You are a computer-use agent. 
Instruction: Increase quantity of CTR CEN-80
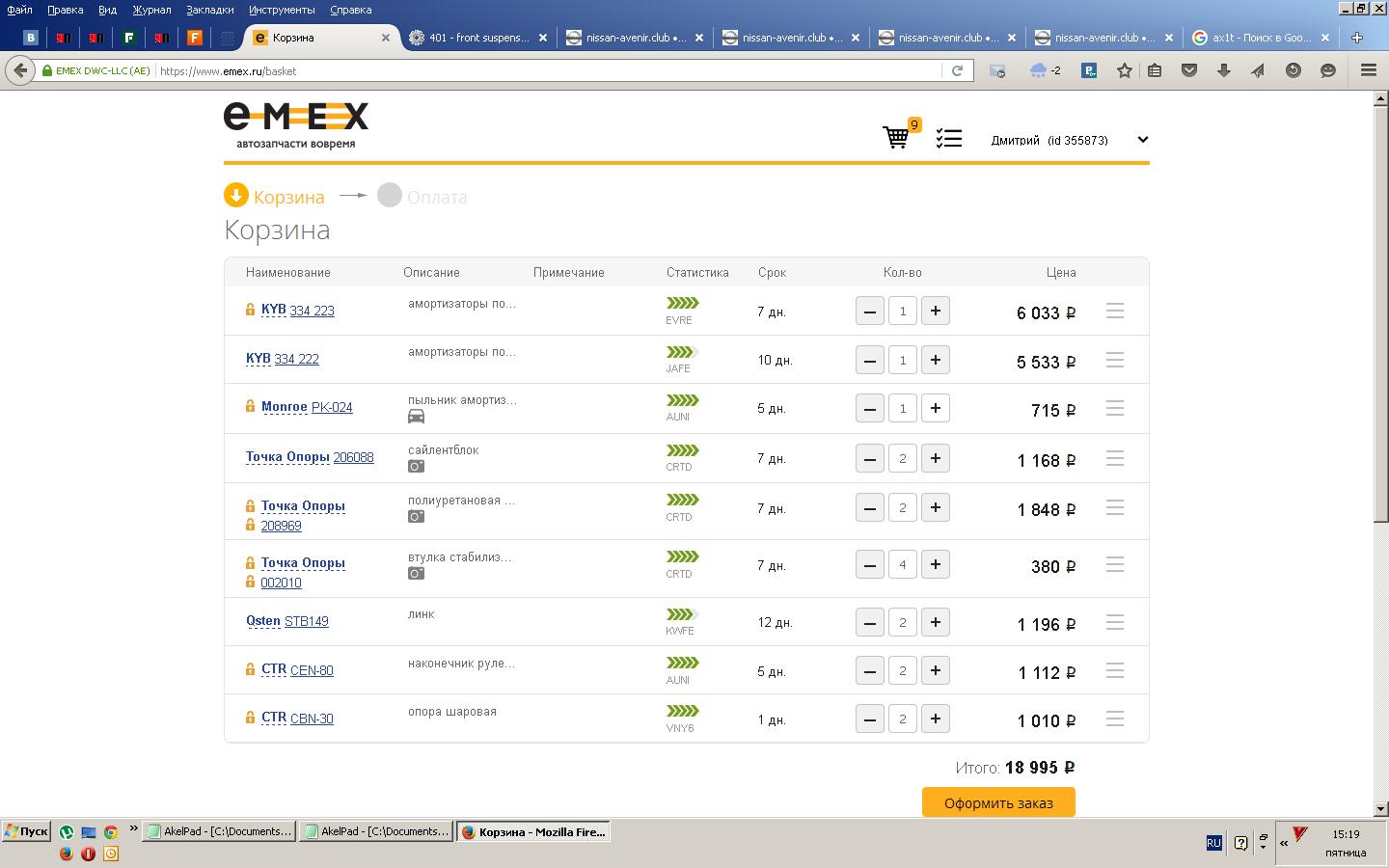pos(936,670)
